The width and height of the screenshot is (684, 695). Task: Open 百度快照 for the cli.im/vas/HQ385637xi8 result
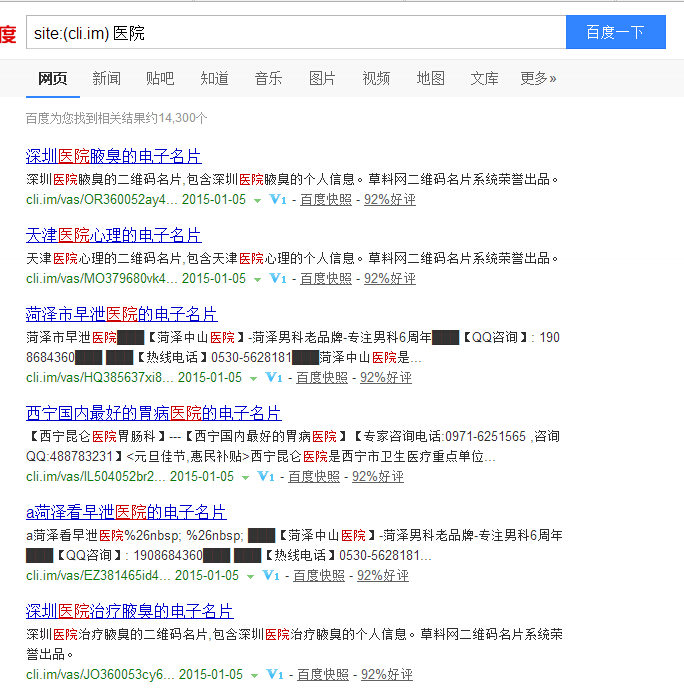point(322,377)
